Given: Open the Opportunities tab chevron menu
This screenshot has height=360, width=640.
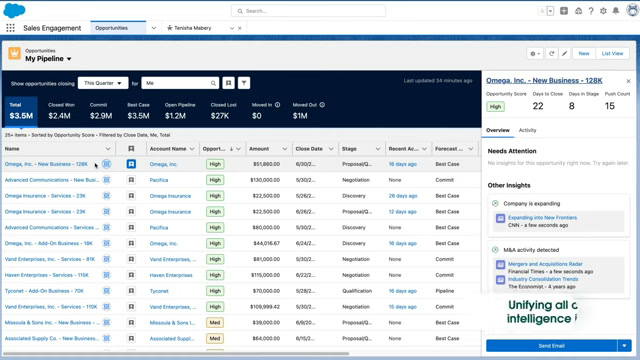Looking at the screenshot, I should tap(153, 28).
